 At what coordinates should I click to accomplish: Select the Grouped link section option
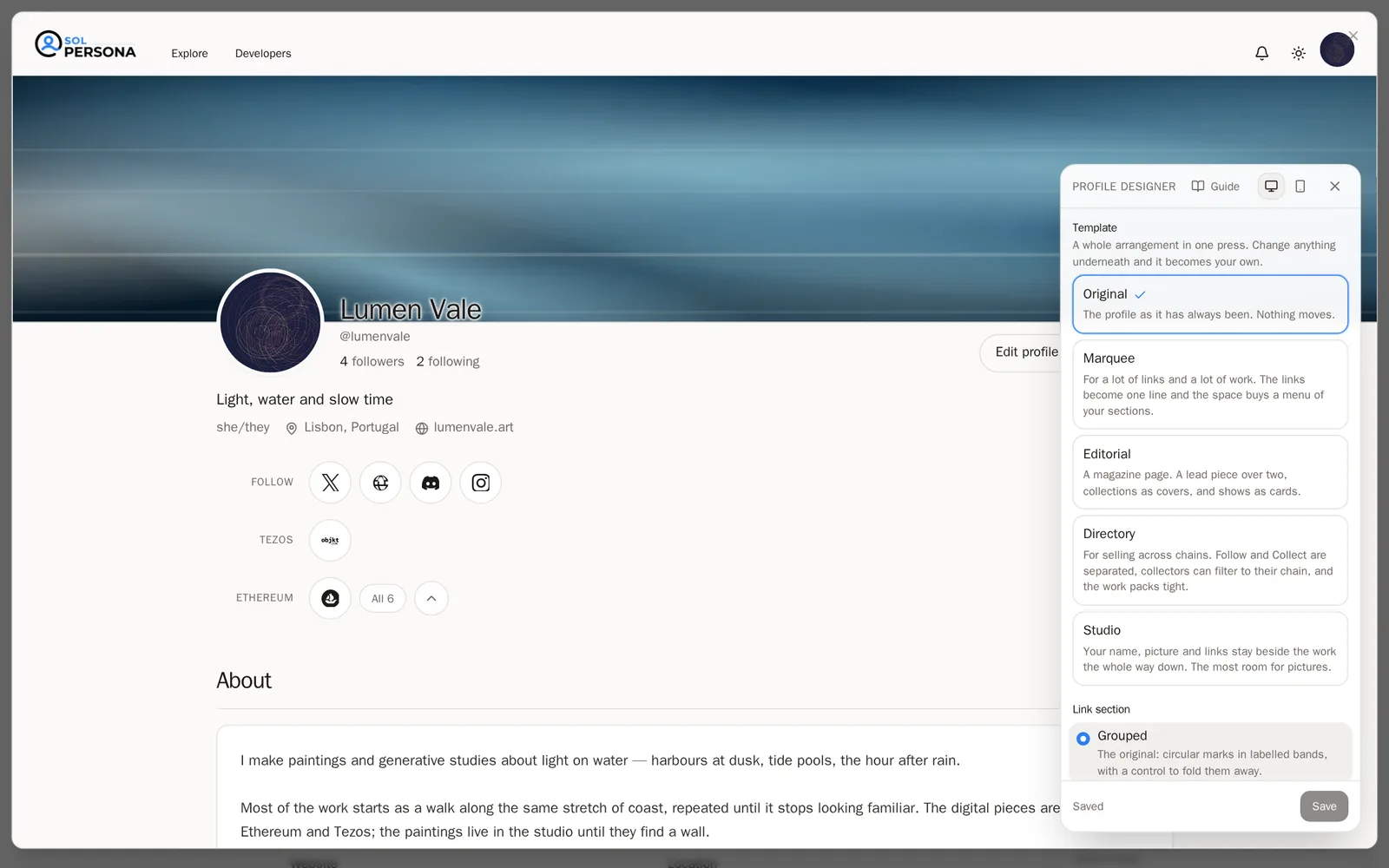click(1210, 753)
